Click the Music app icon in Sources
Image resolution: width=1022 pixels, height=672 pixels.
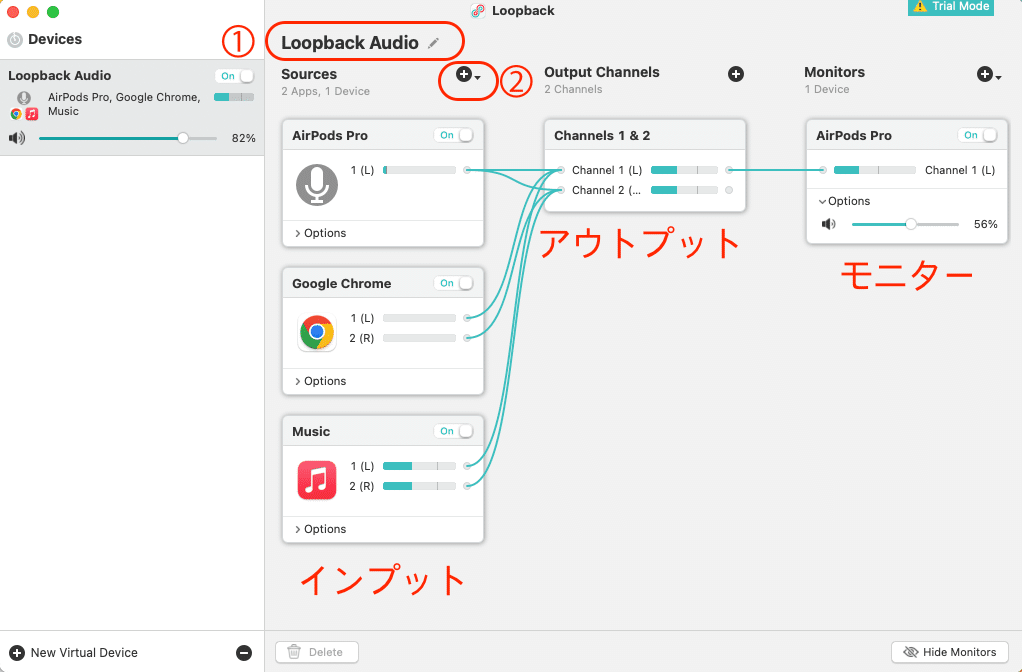click(x=317, y=480)
